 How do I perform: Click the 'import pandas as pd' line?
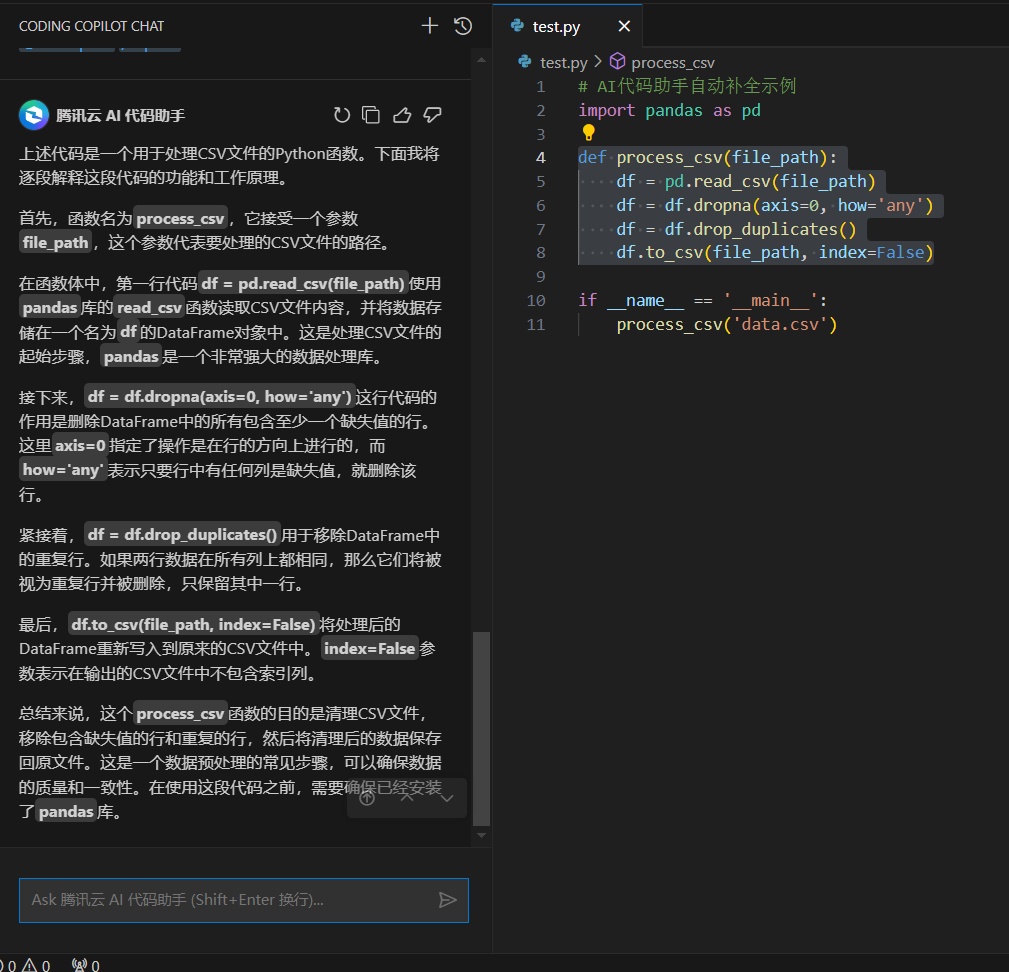click(x=669, y=111)
